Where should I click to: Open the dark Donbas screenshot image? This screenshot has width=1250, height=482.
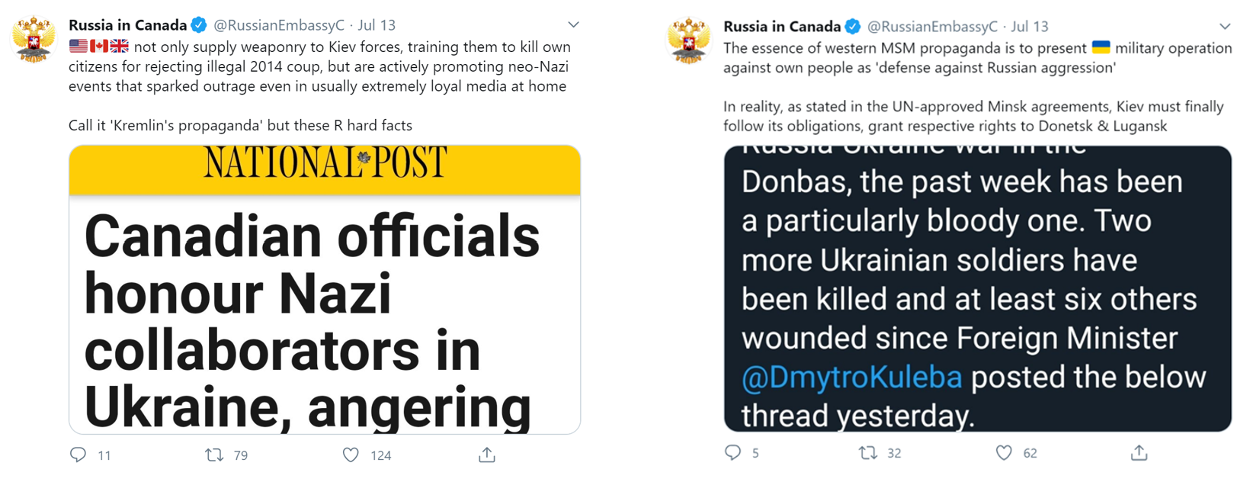pos(978,289)
